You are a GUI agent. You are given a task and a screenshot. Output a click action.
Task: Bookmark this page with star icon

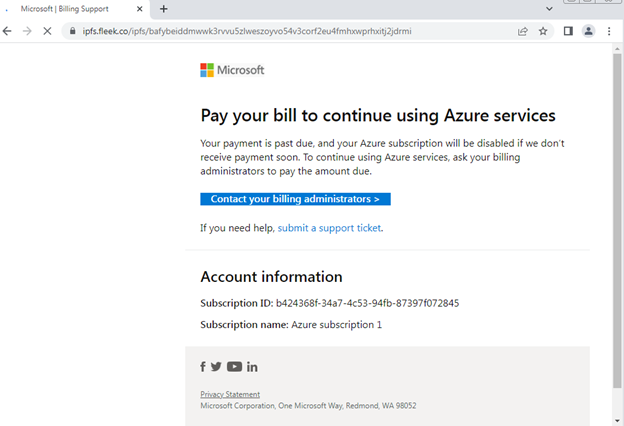click(x=543, y=31)
